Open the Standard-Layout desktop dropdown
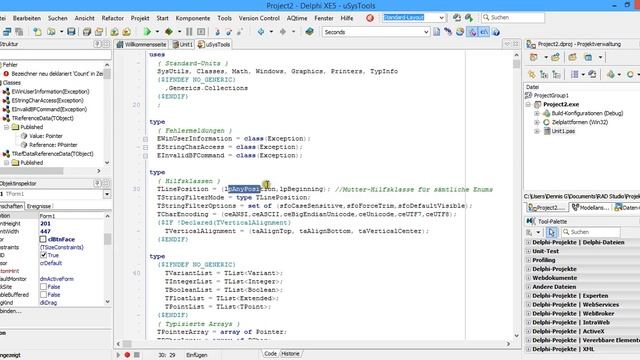 441,18
